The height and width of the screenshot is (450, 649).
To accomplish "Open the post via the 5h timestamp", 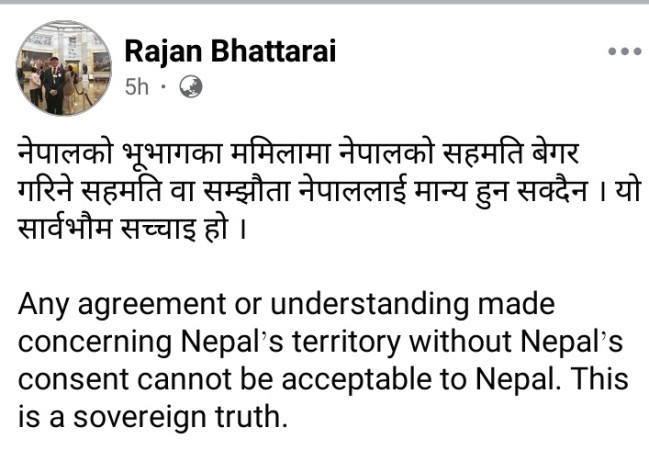I will pos(136,87).
